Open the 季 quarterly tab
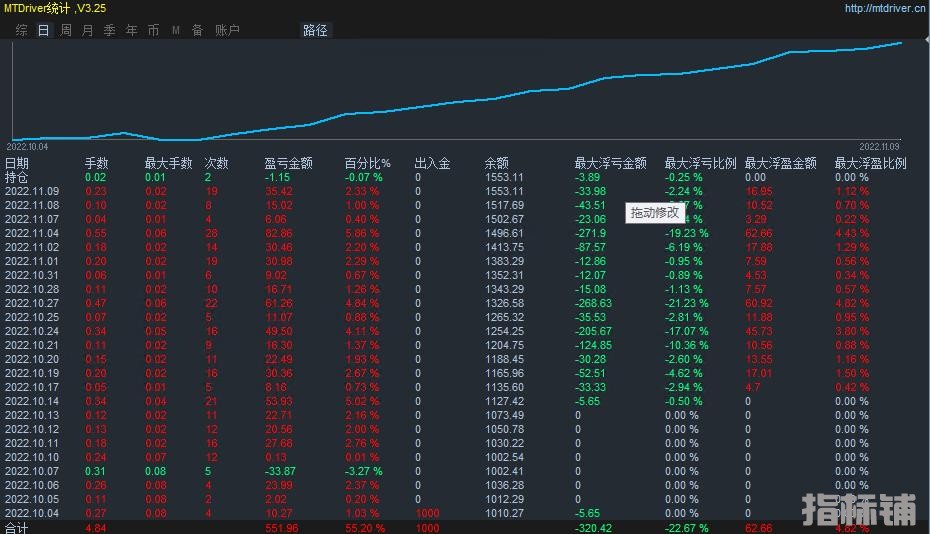The width and height of the screenshot is (930, 534). [x=109, y=30]
